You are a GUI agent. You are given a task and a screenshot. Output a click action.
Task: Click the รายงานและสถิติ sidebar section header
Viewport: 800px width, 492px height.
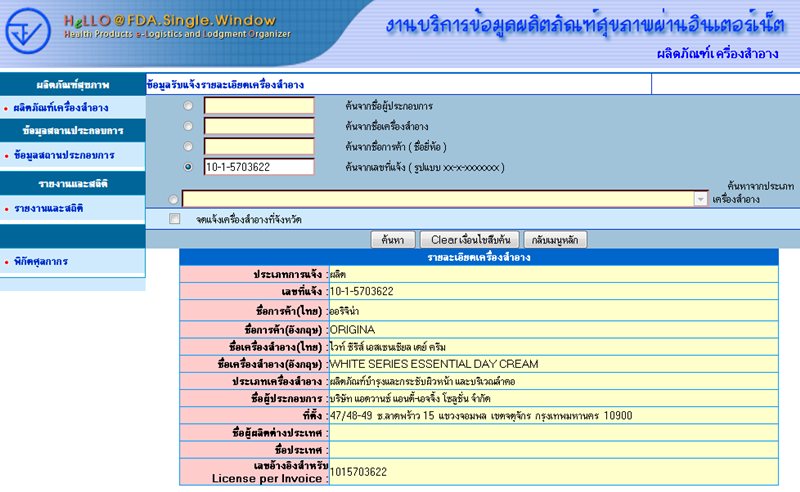click(x=72, y=184)
